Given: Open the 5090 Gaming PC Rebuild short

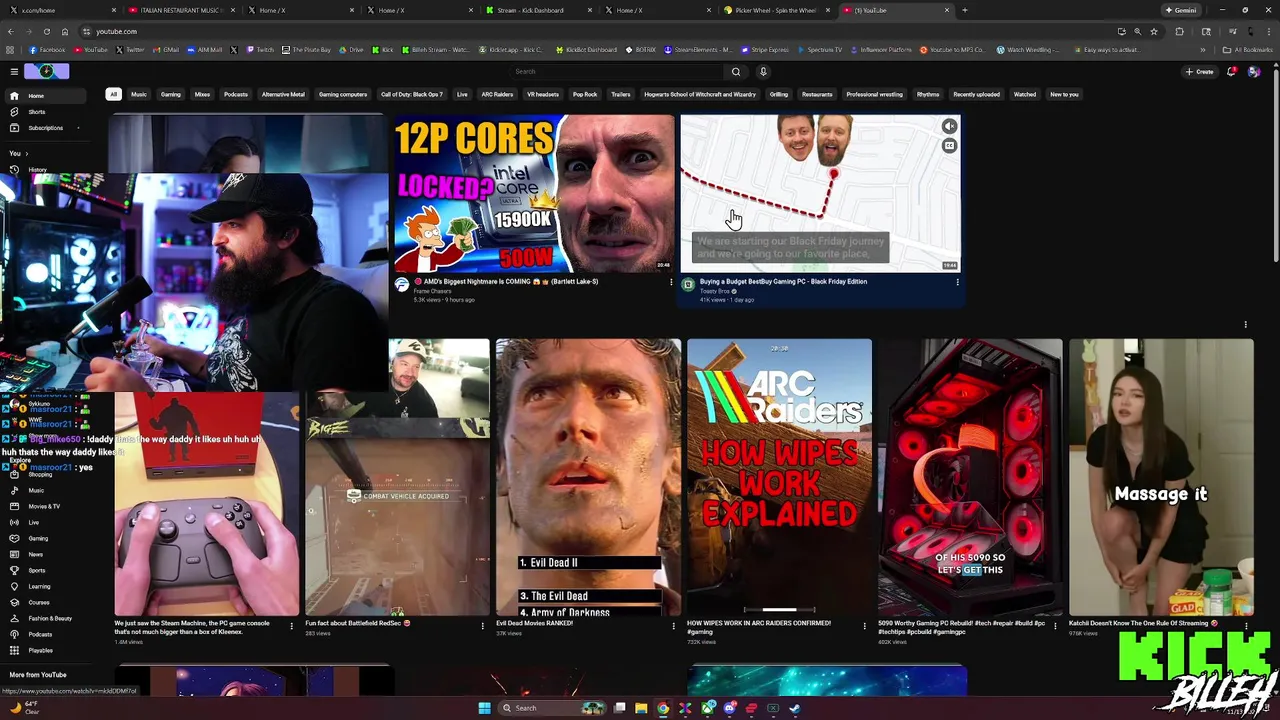Looking at the screenshot, I should click(970, 477).
